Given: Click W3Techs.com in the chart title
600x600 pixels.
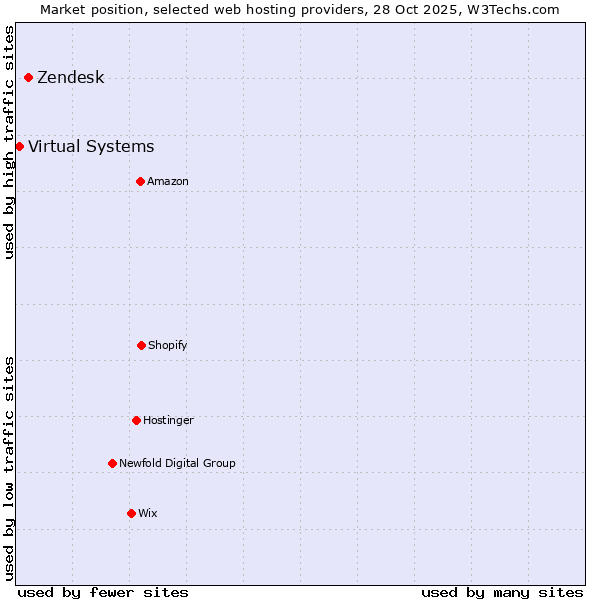Looking at the screenshot, I should 514,9.
